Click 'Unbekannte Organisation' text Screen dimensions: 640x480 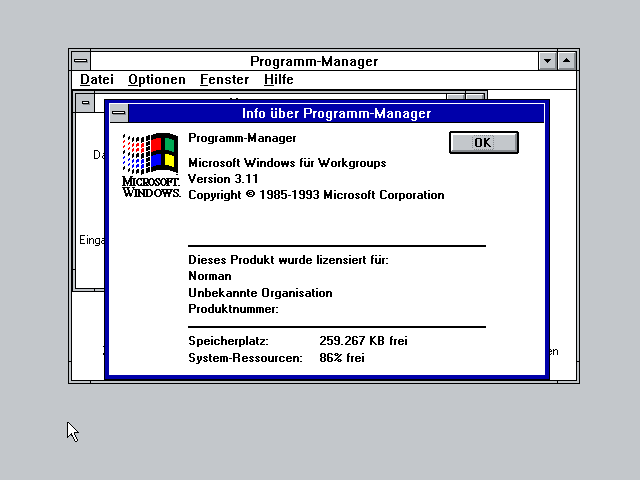tap(260, 293)
